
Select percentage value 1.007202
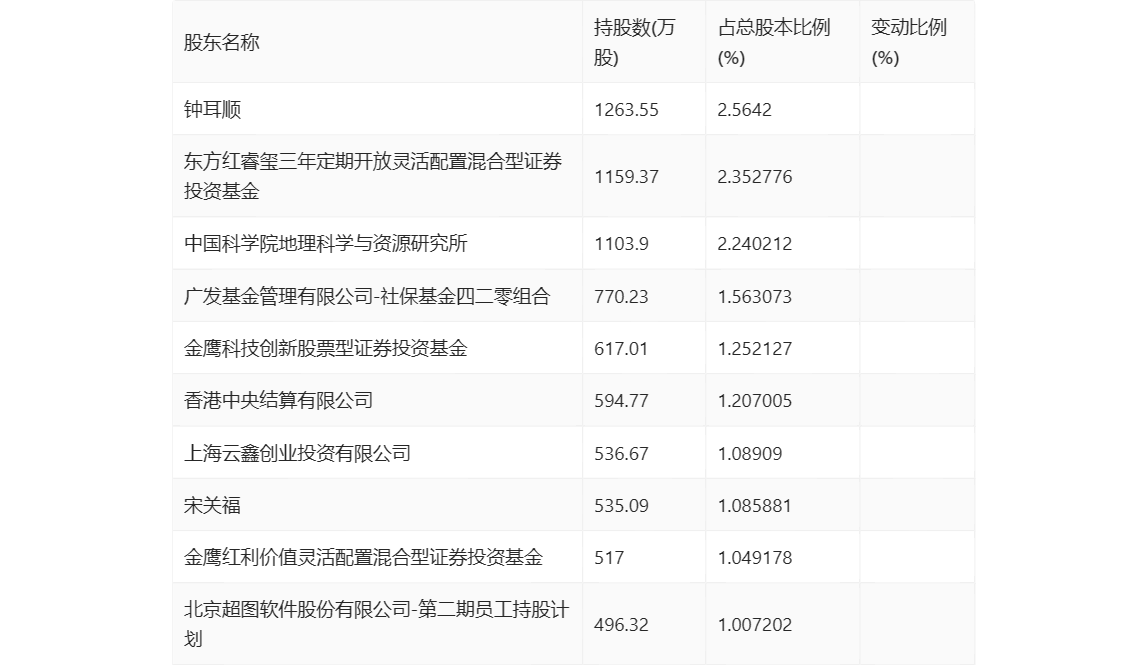[x=755, y=624]
